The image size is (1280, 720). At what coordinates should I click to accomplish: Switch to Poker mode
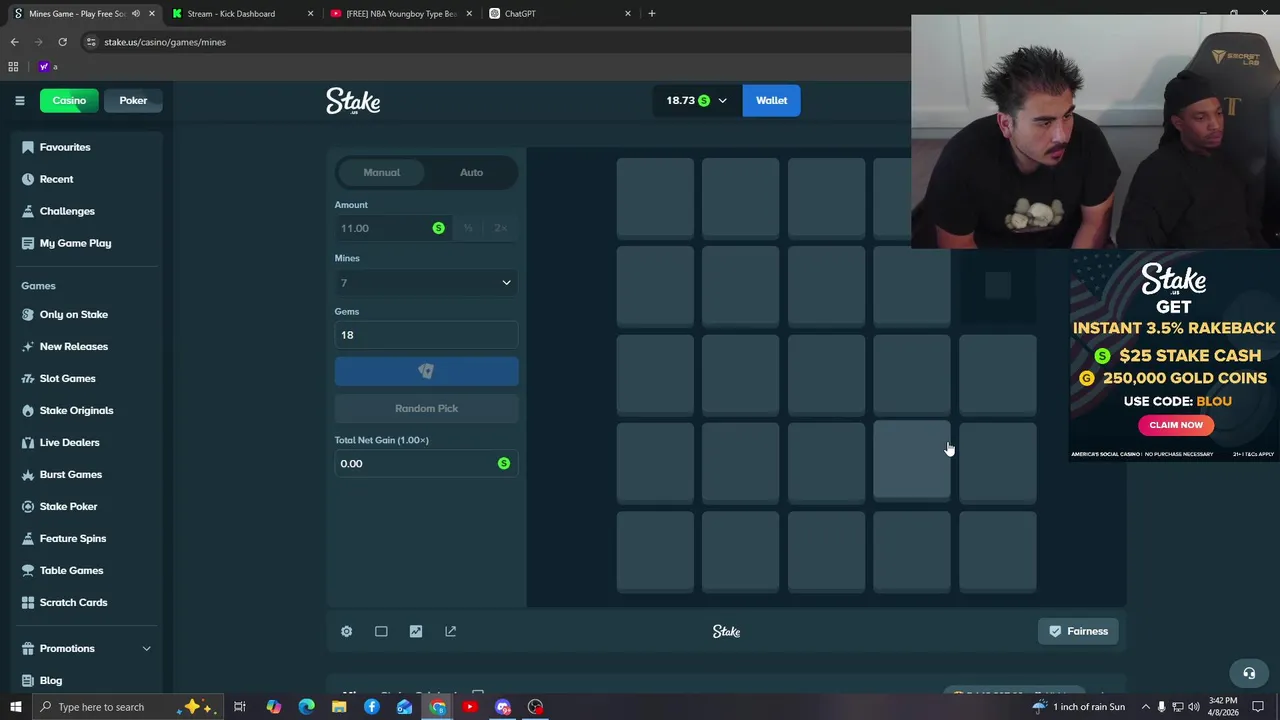pyautogui.click(x=133, y=100)
